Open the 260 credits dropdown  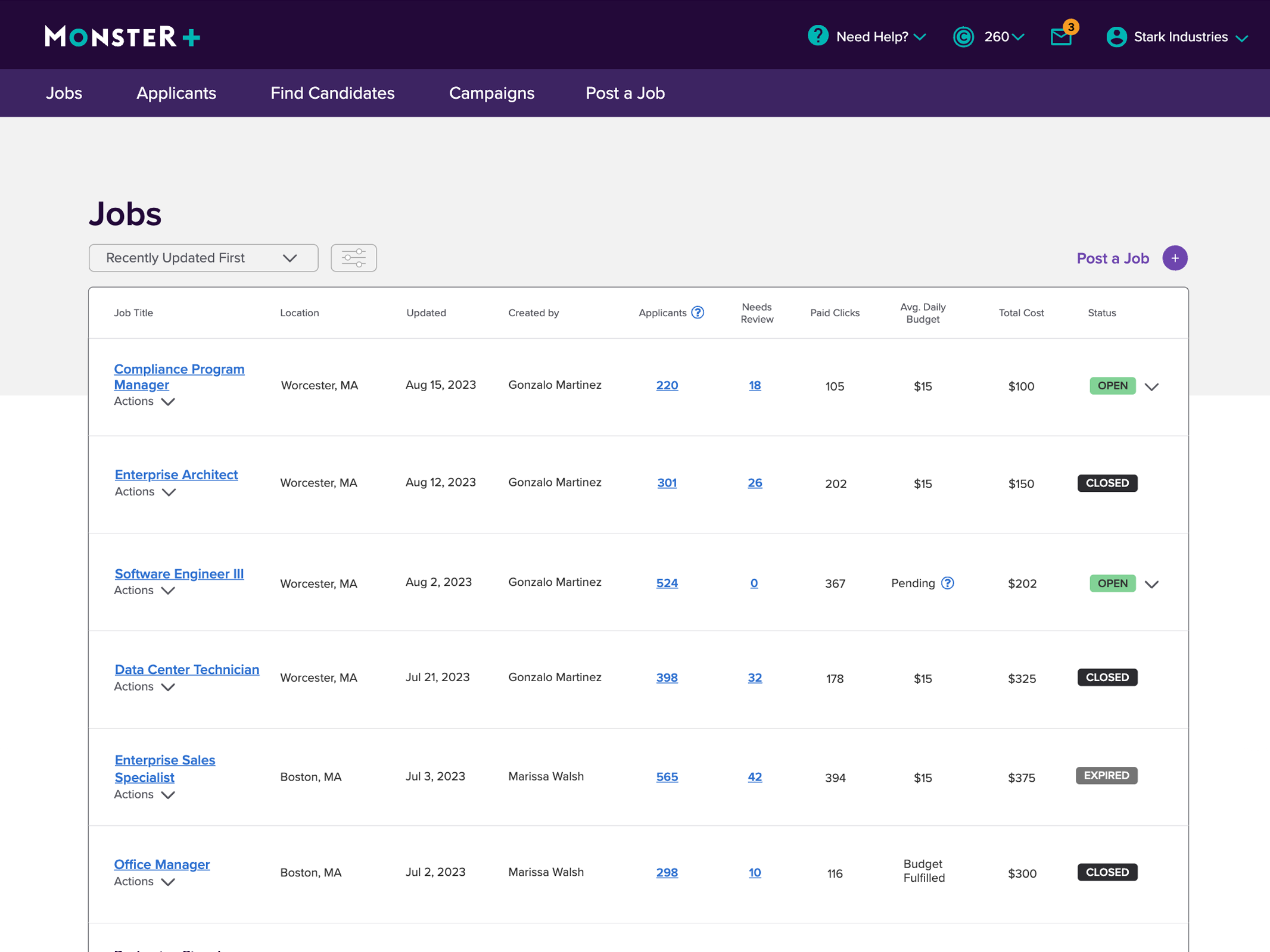tap(1004, 37)
